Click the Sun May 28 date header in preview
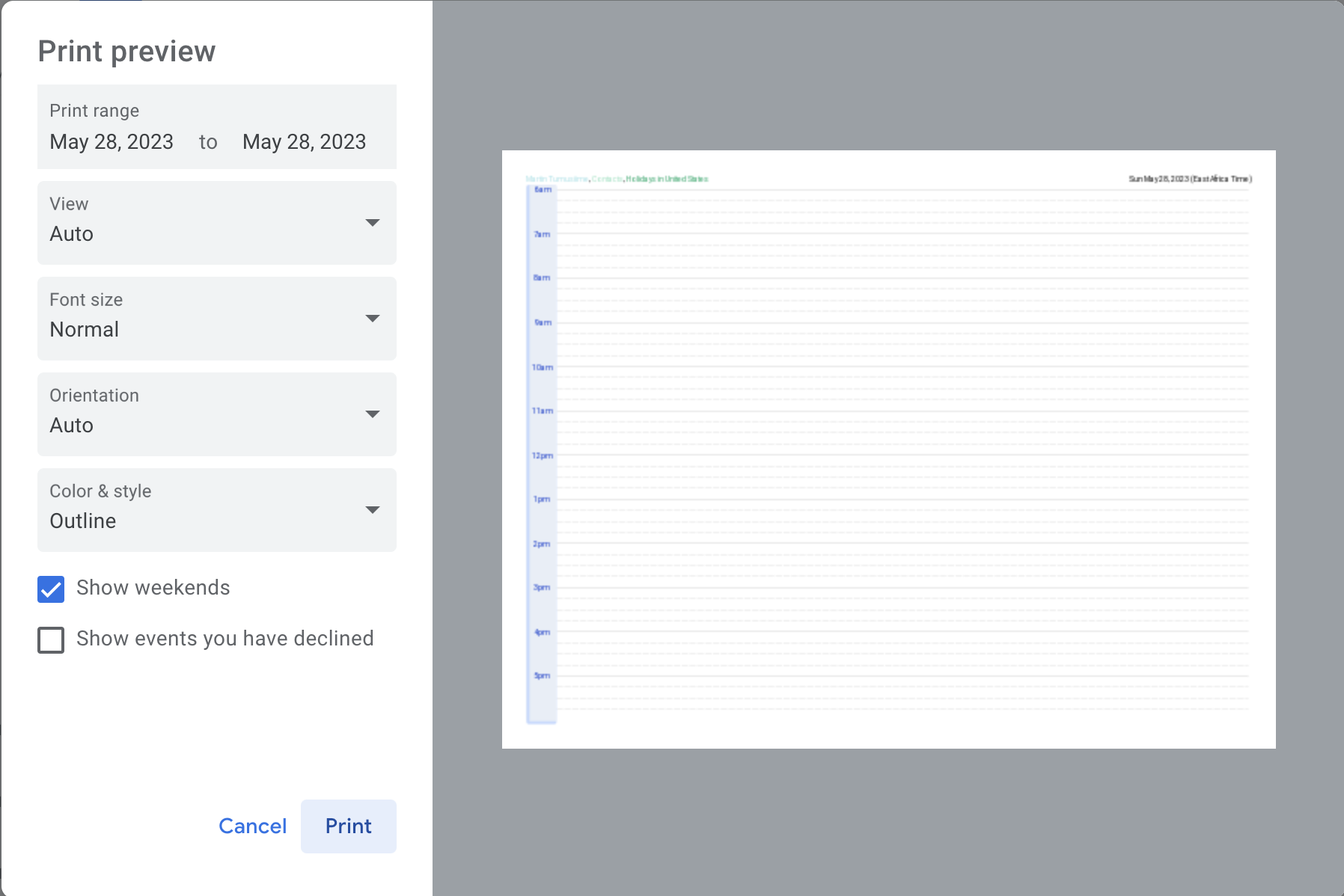Image resolution: width=1344 pixels, height=896 pixels. point(1190,179)
